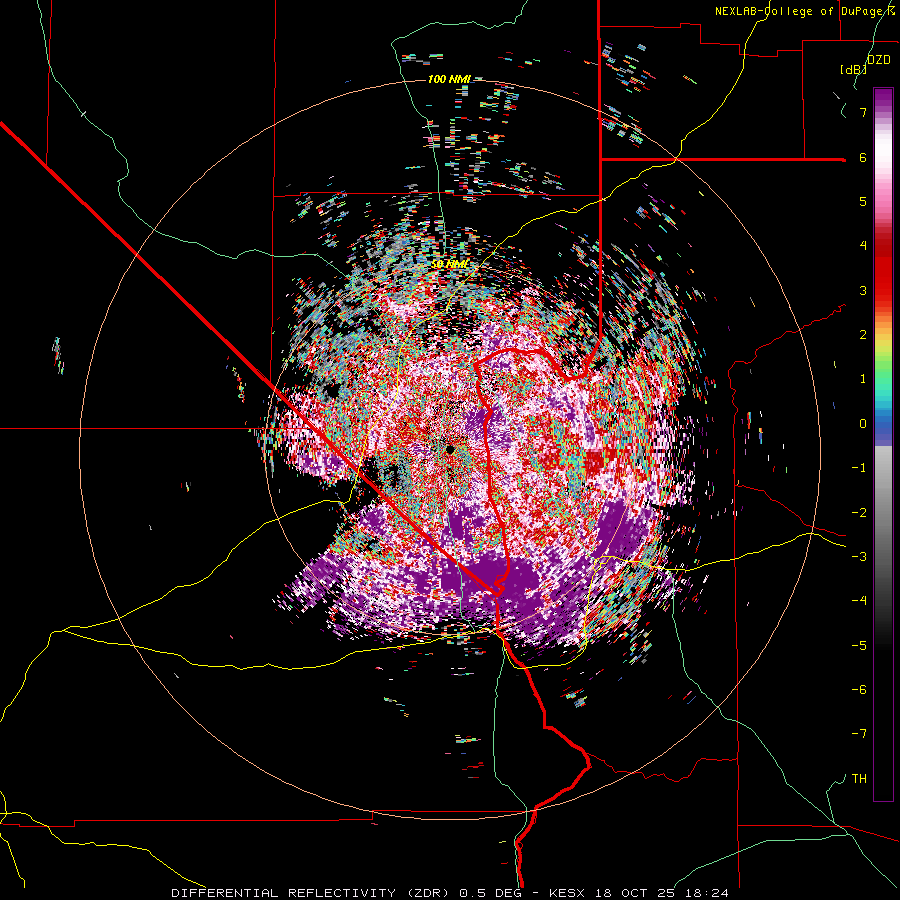Click the legend value 2
The image size is (900, 900).
coord(863,335)
